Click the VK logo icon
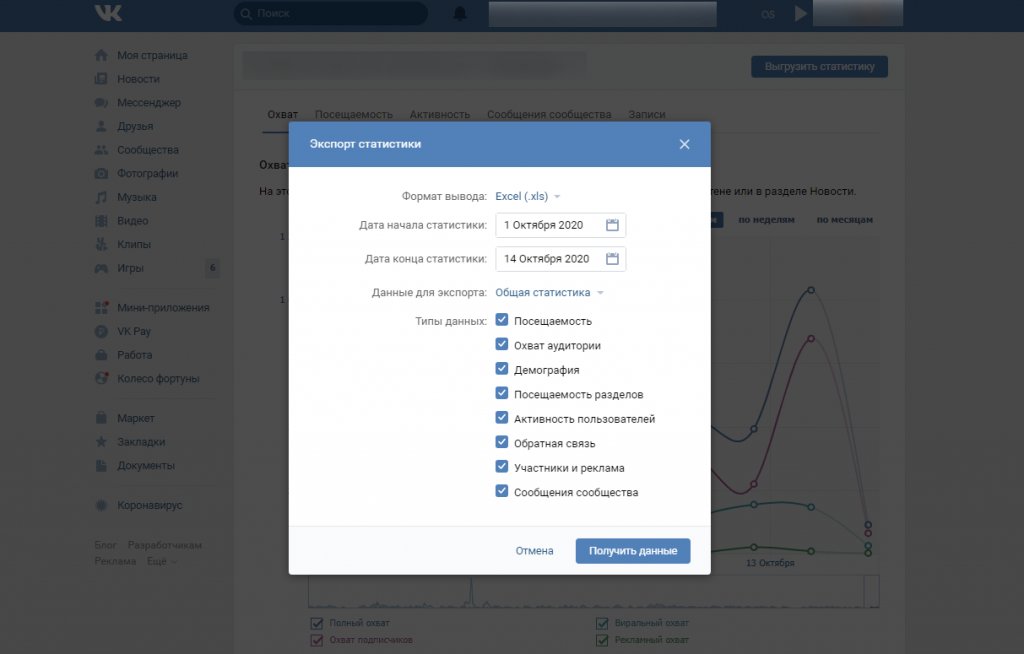 tap(108, 13)
